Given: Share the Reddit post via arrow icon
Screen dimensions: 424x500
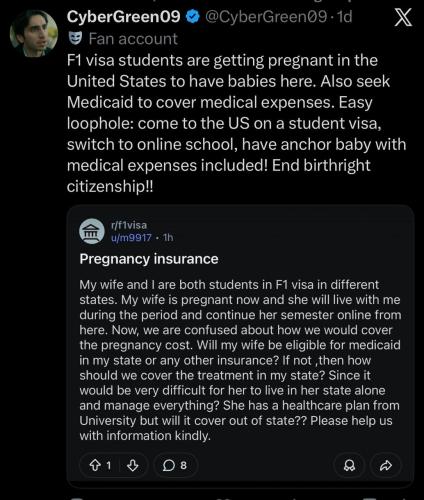Looking at the screenshot, I should tap(386, 465).
